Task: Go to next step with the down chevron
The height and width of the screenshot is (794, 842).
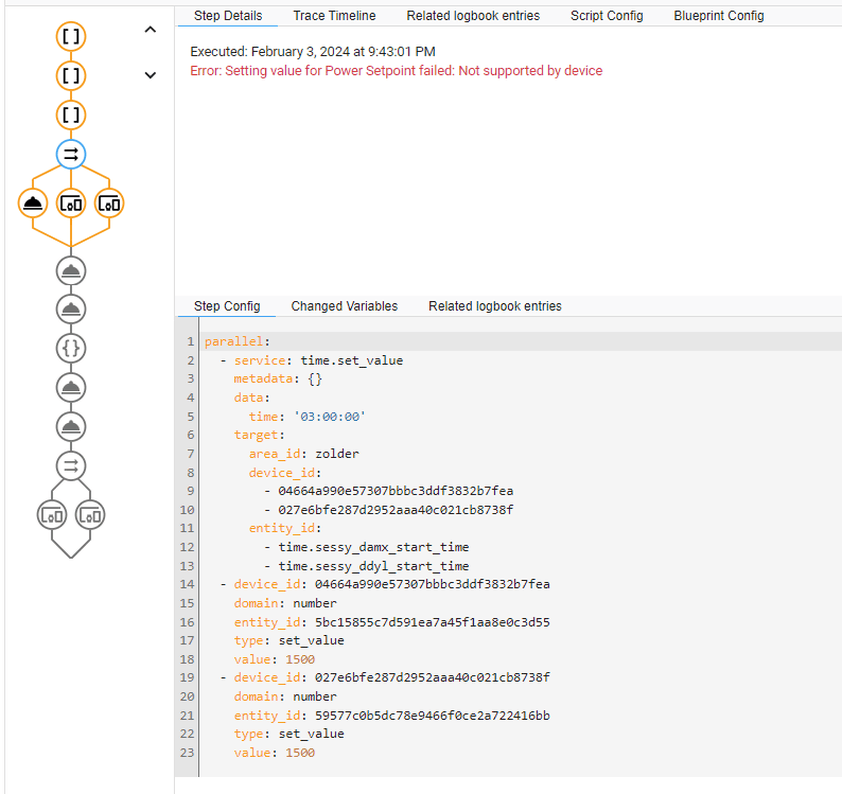Action: (150, 75)
